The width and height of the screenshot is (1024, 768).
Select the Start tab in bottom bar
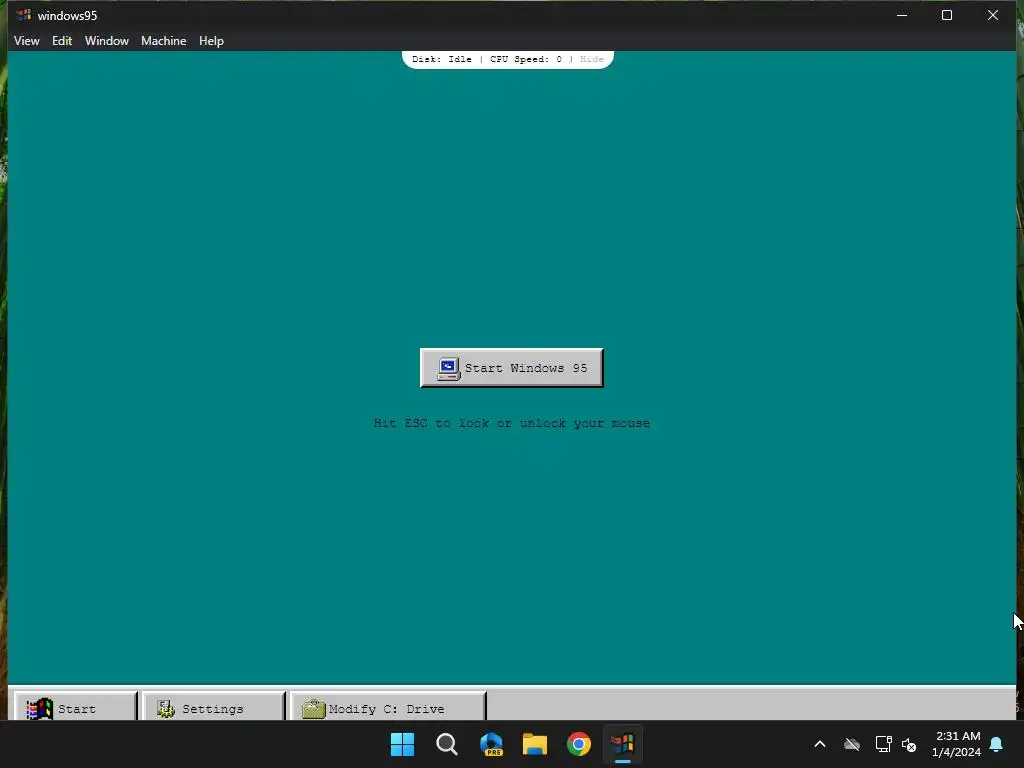[x=76, y=707]
